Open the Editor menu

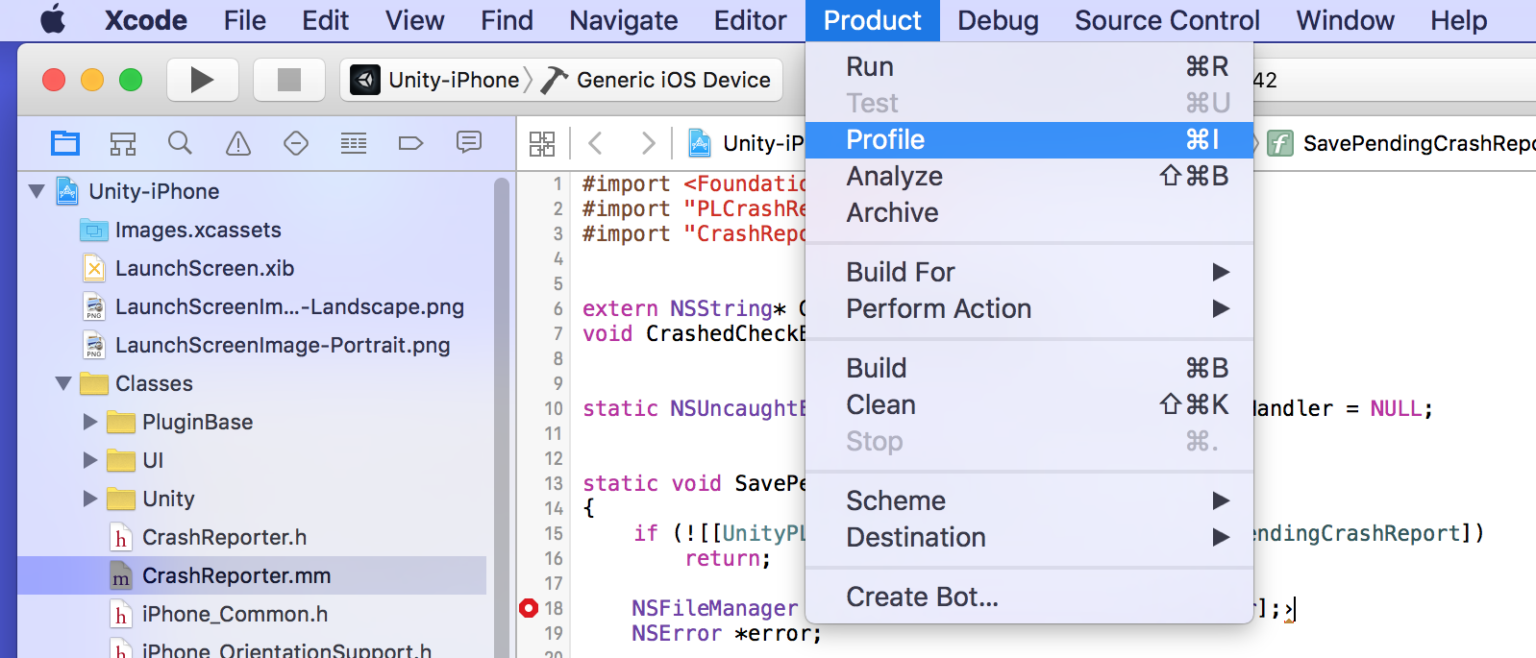tap(751, 20)
